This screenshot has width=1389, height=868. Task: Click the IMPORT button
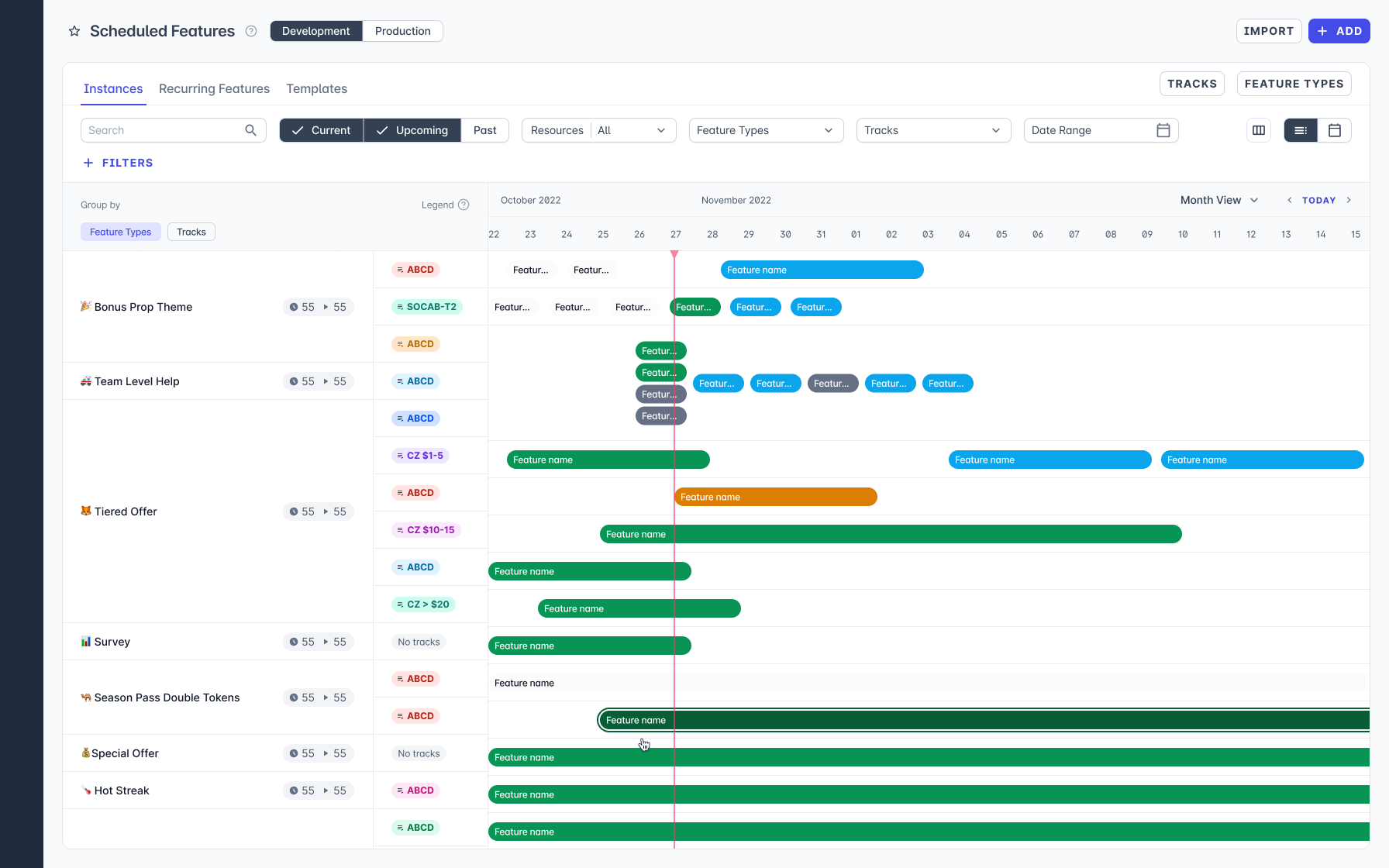[x=1268, y=31]
